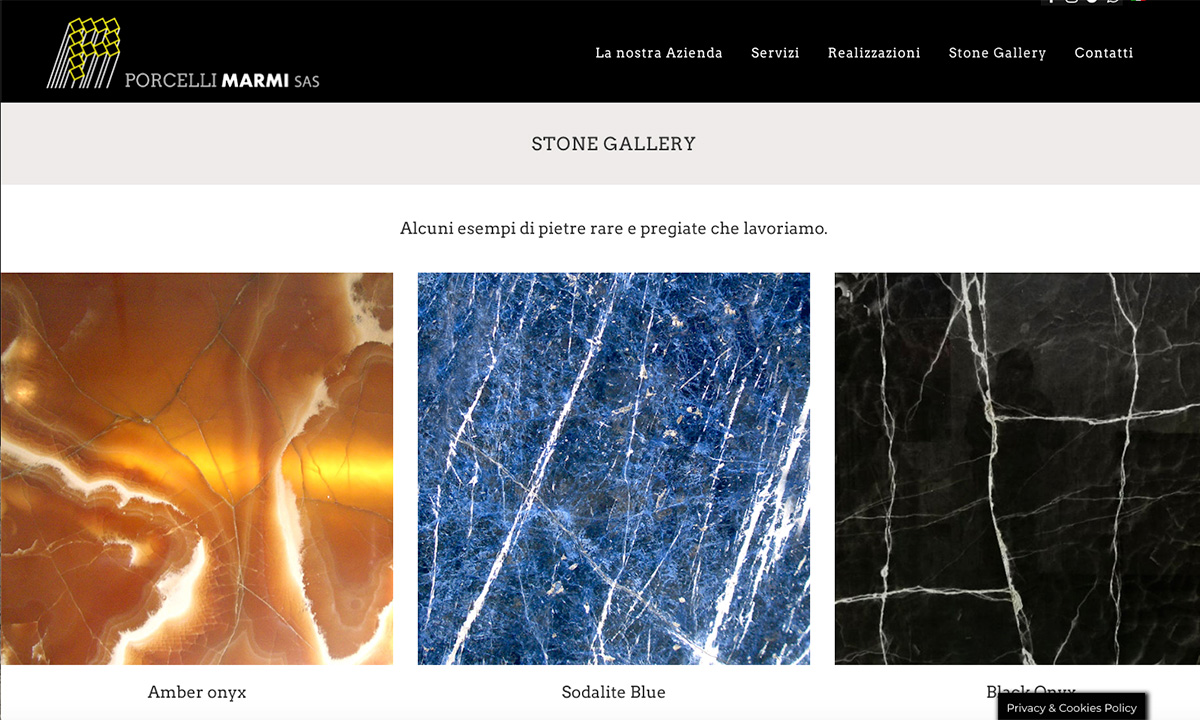This screenshot has width=1200, height=720.
Task: Open the La nostra Azienda menu
Action: (659, 53)
